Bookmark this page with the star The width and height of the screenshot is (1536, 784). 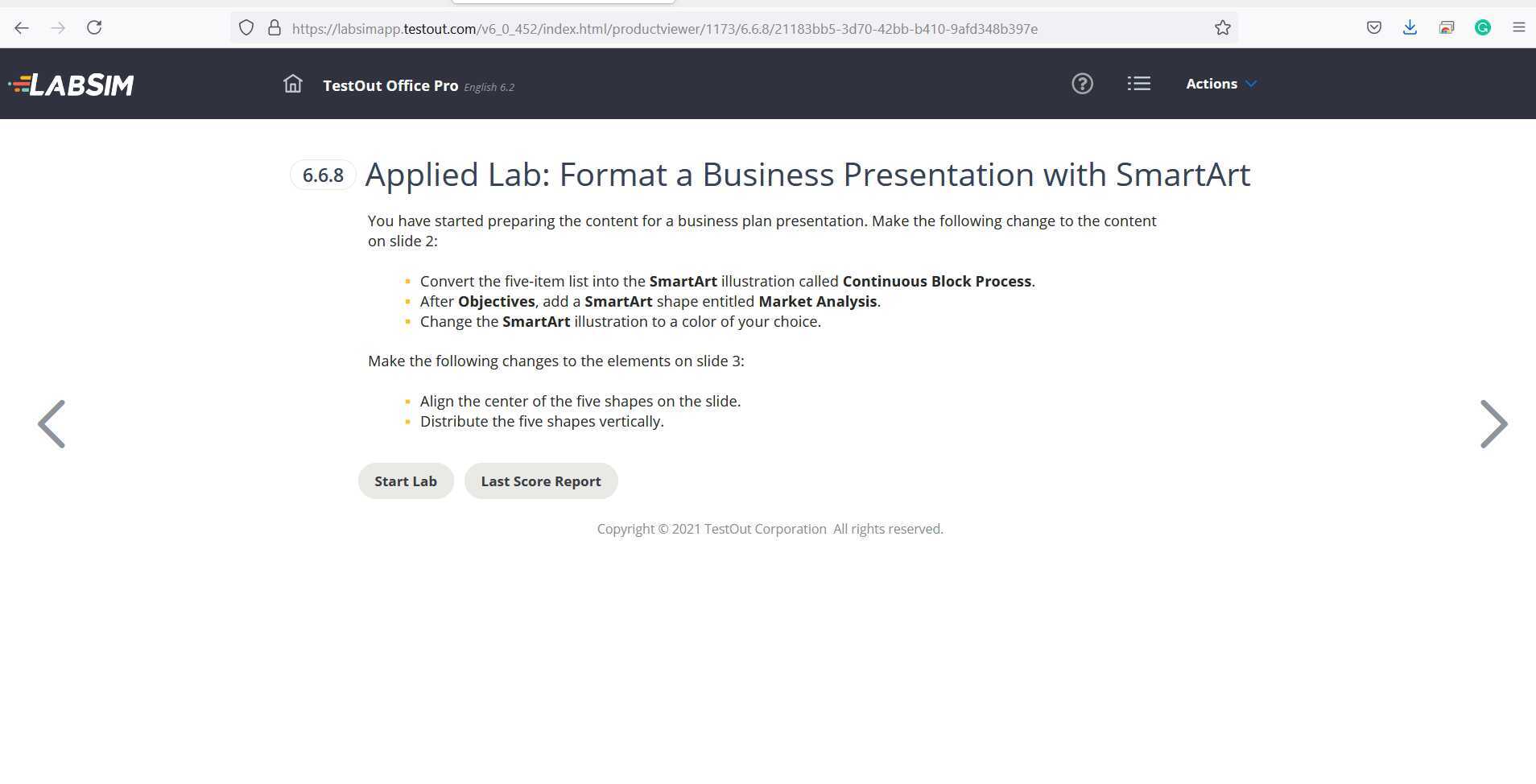[1222, 27]
